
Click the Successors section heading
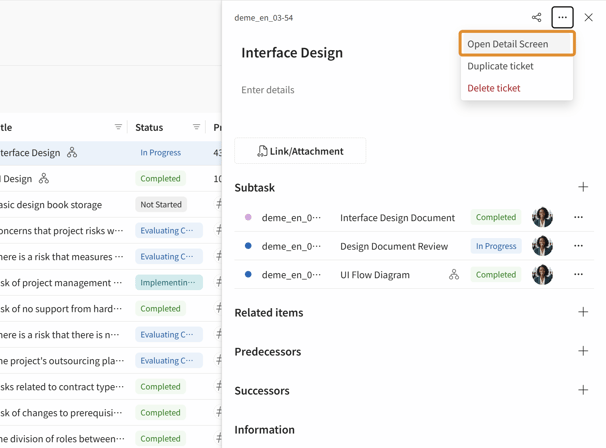[x=262, y=390]
